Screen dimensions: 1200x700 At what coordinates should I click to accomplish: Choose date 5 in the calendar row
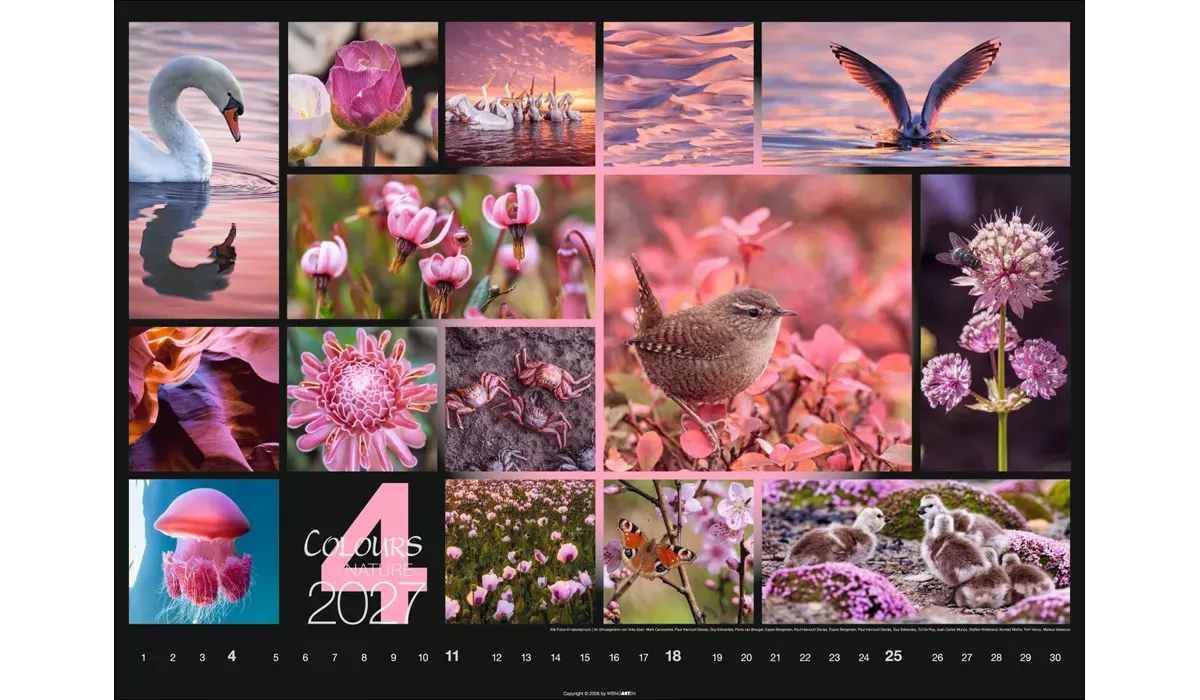[276, 657]
